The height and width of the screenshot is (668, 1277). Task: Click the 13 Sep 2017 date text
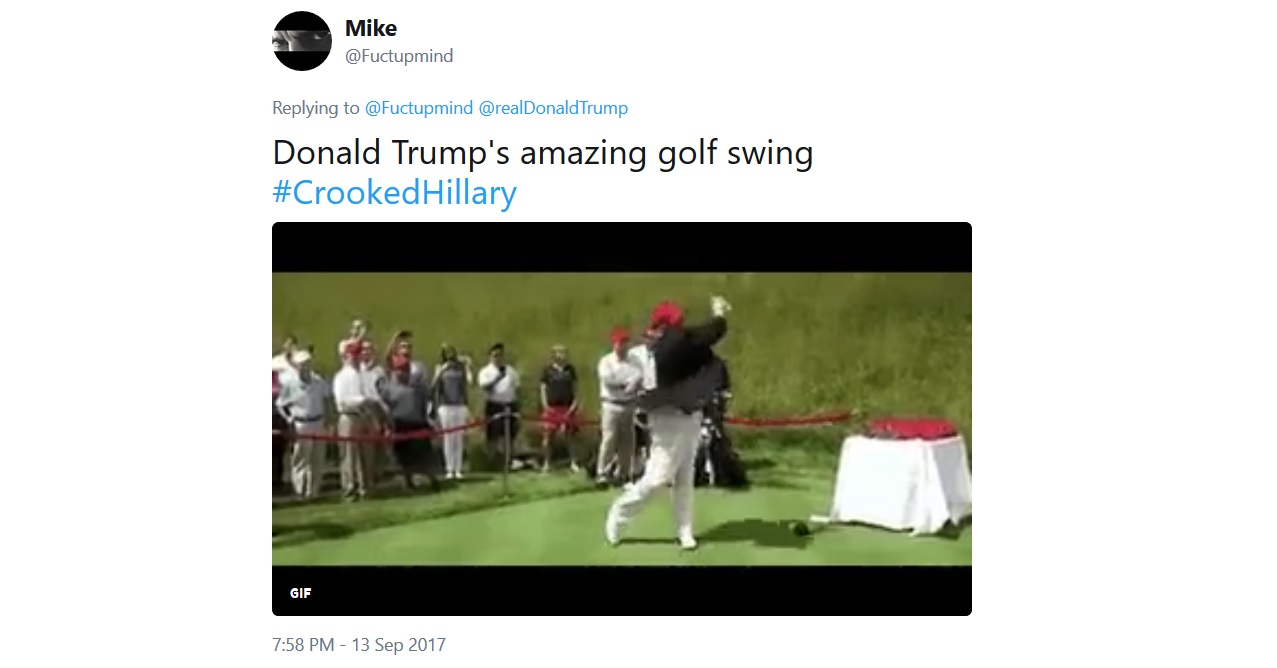pos(398,645)
